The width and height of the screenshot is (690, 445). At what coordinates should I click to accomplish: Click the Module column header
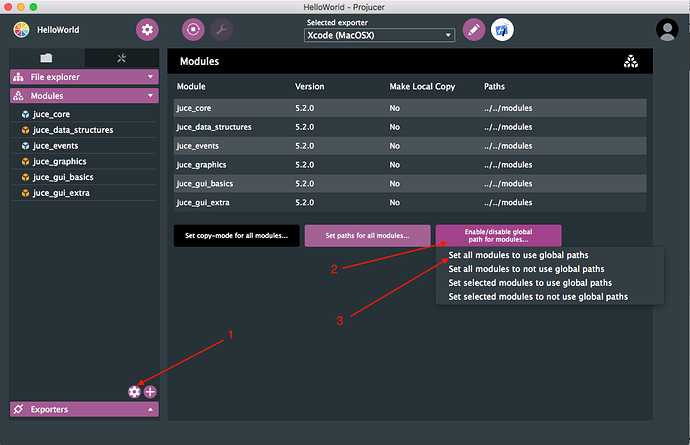pos(191,86)
